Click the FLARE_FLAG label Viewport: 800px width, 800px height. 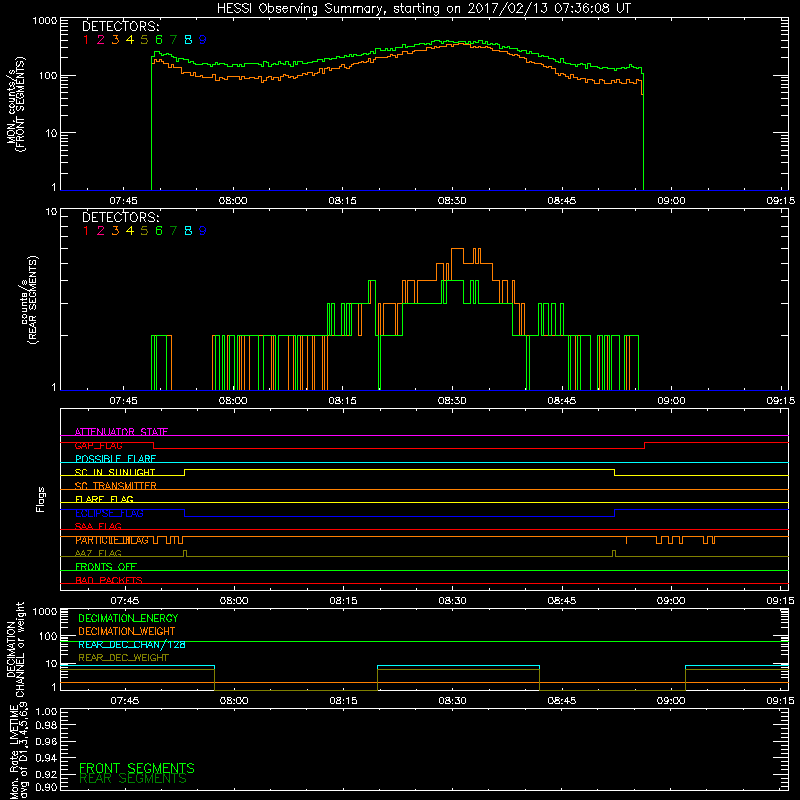click(x=104, y=499)
